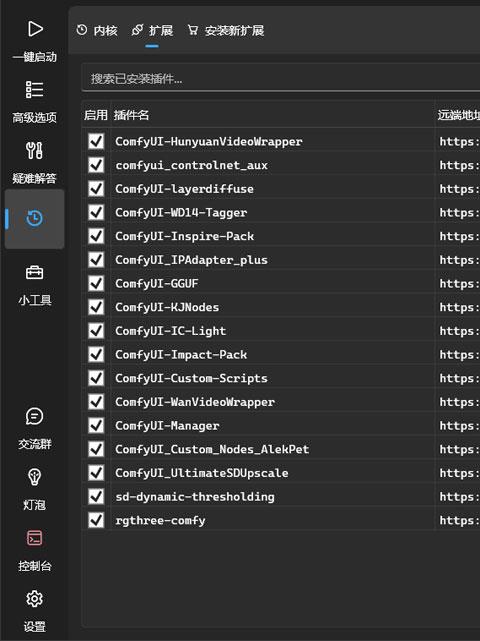This screenshot has height=641, width=480.
Task: Click https link in ComfyUI-GGUF row
Action: point(459,284)
